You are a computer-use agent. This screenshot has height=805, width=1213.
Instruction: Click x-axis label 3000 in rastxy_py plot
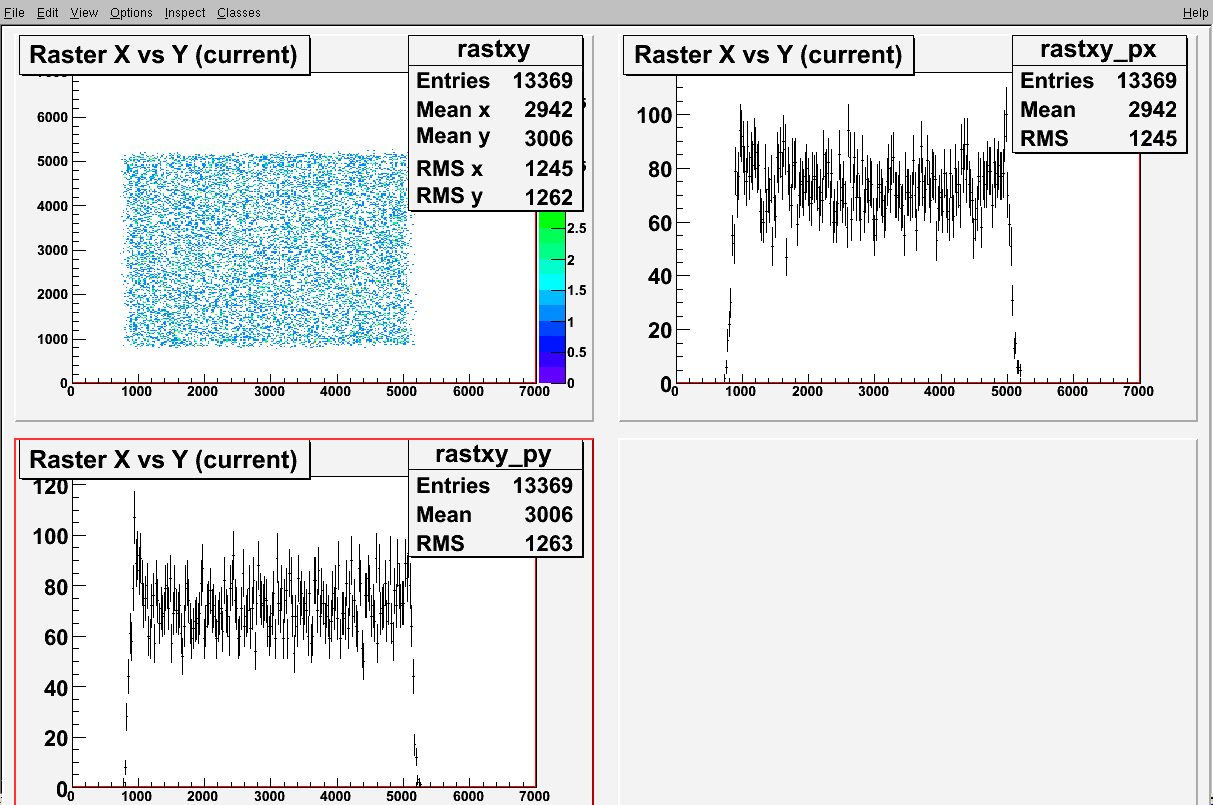tap(270, 797)
